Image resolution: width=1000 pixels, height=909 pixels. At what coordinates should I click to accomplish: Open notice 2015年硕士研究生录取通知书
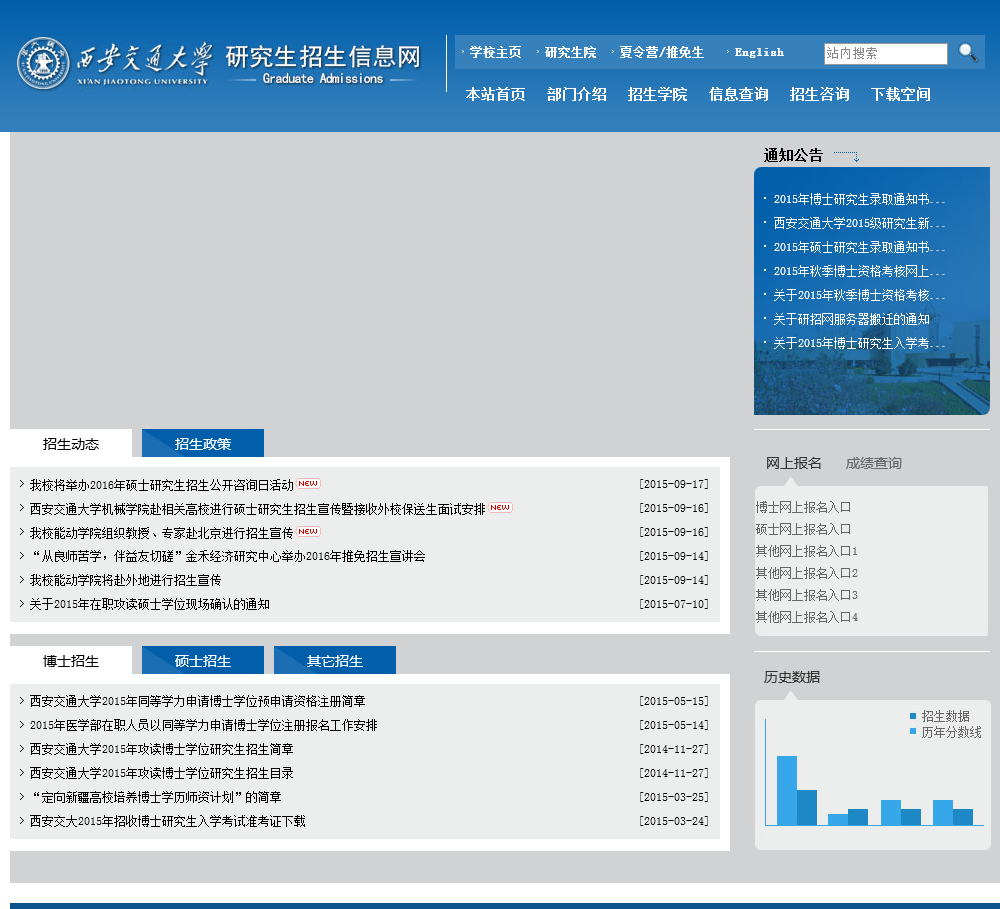tap(858, 247)
